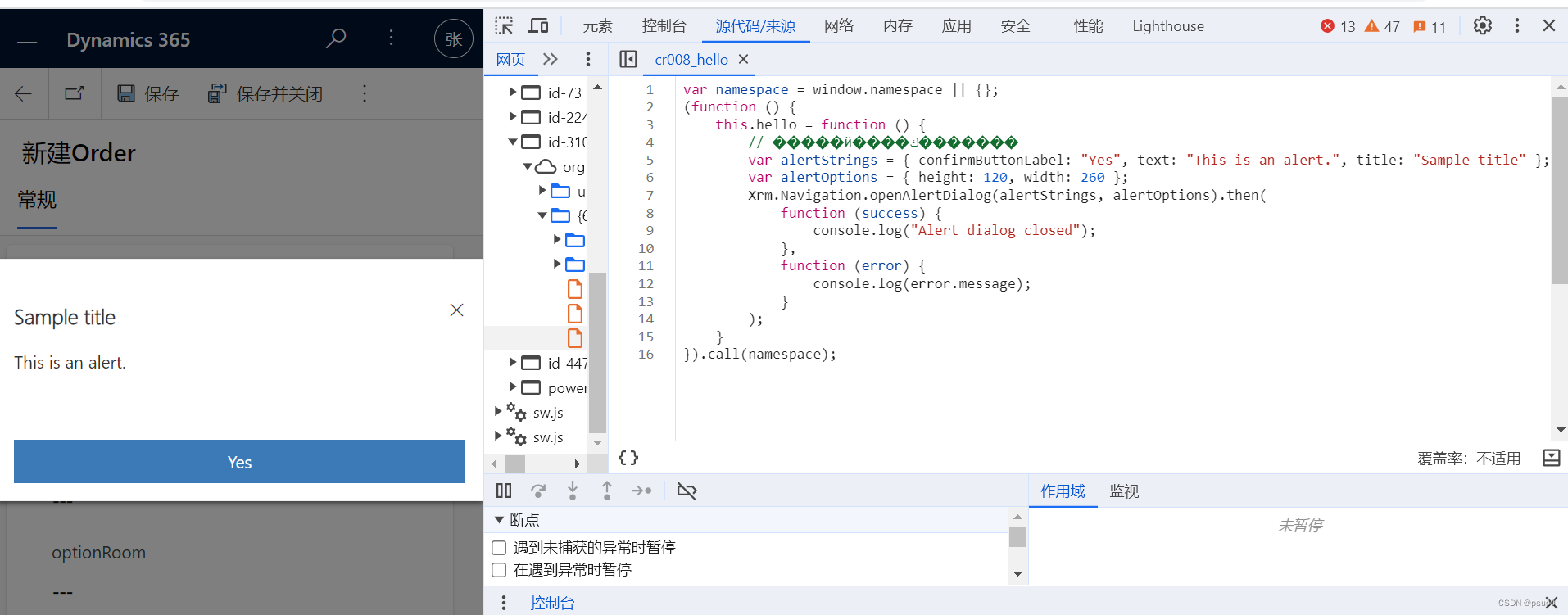Image resolution: width=1568 pixels, height=615 pixels.
Task: Click the step arrow-dot icon
Action: [641, 491]
